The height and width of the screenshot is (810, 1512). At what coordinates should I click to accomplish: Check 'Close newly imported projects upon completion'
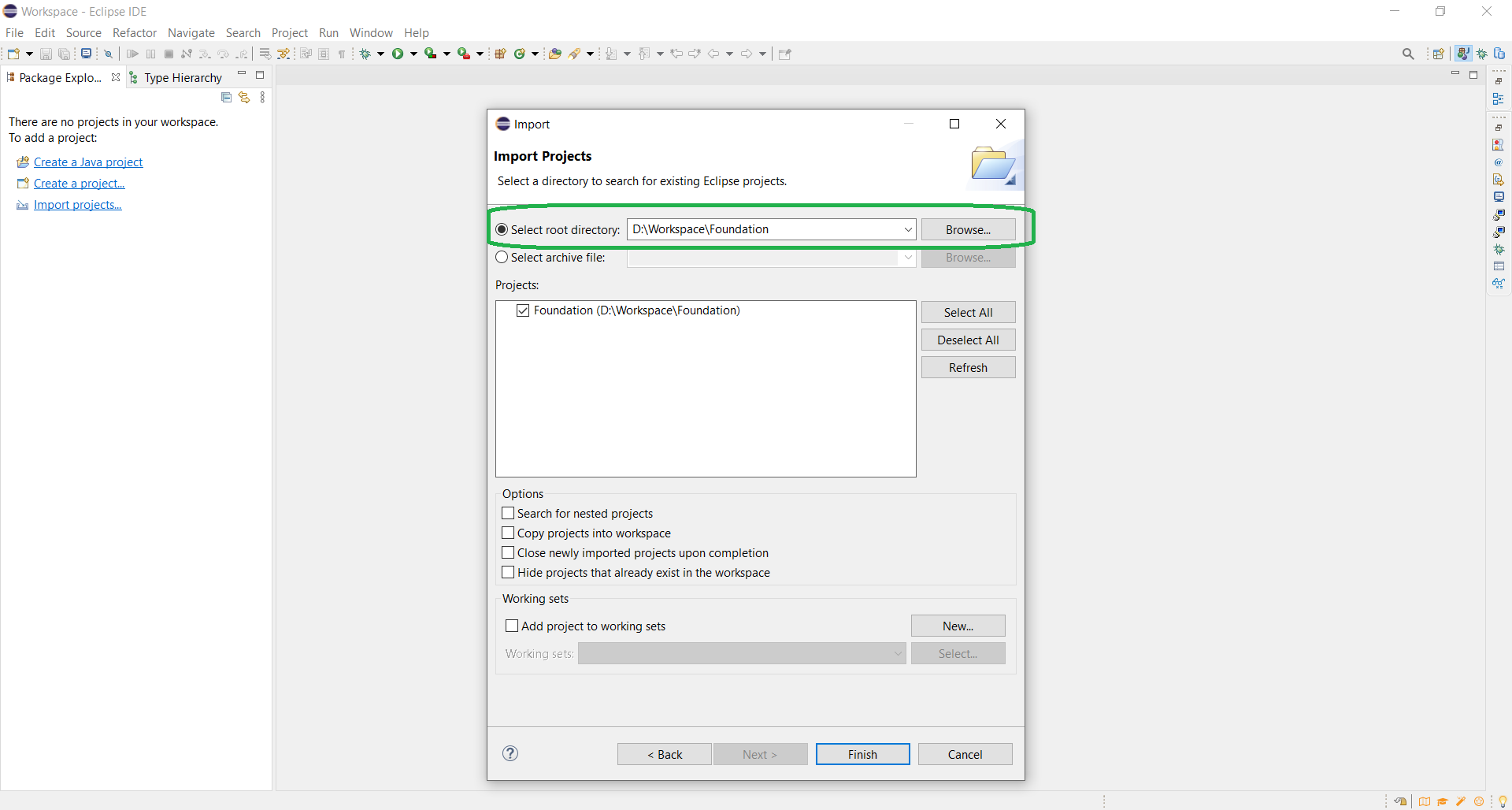[508, 552]
